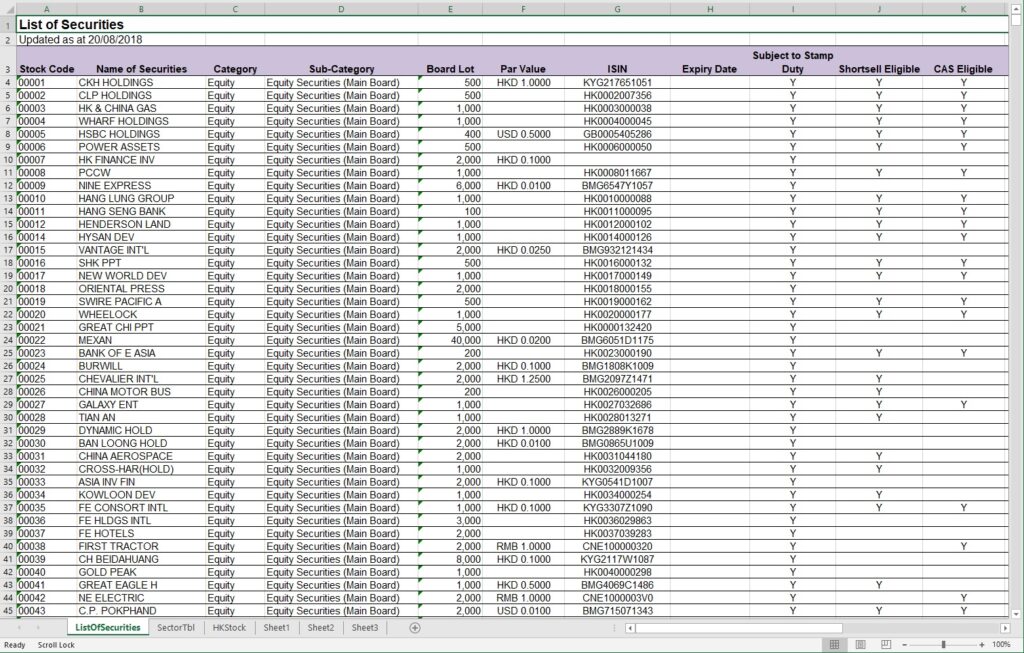This screenshot has width=1024, height=653.
Task: Click the 'Sub-Category' heading cell
Action: 341,61
